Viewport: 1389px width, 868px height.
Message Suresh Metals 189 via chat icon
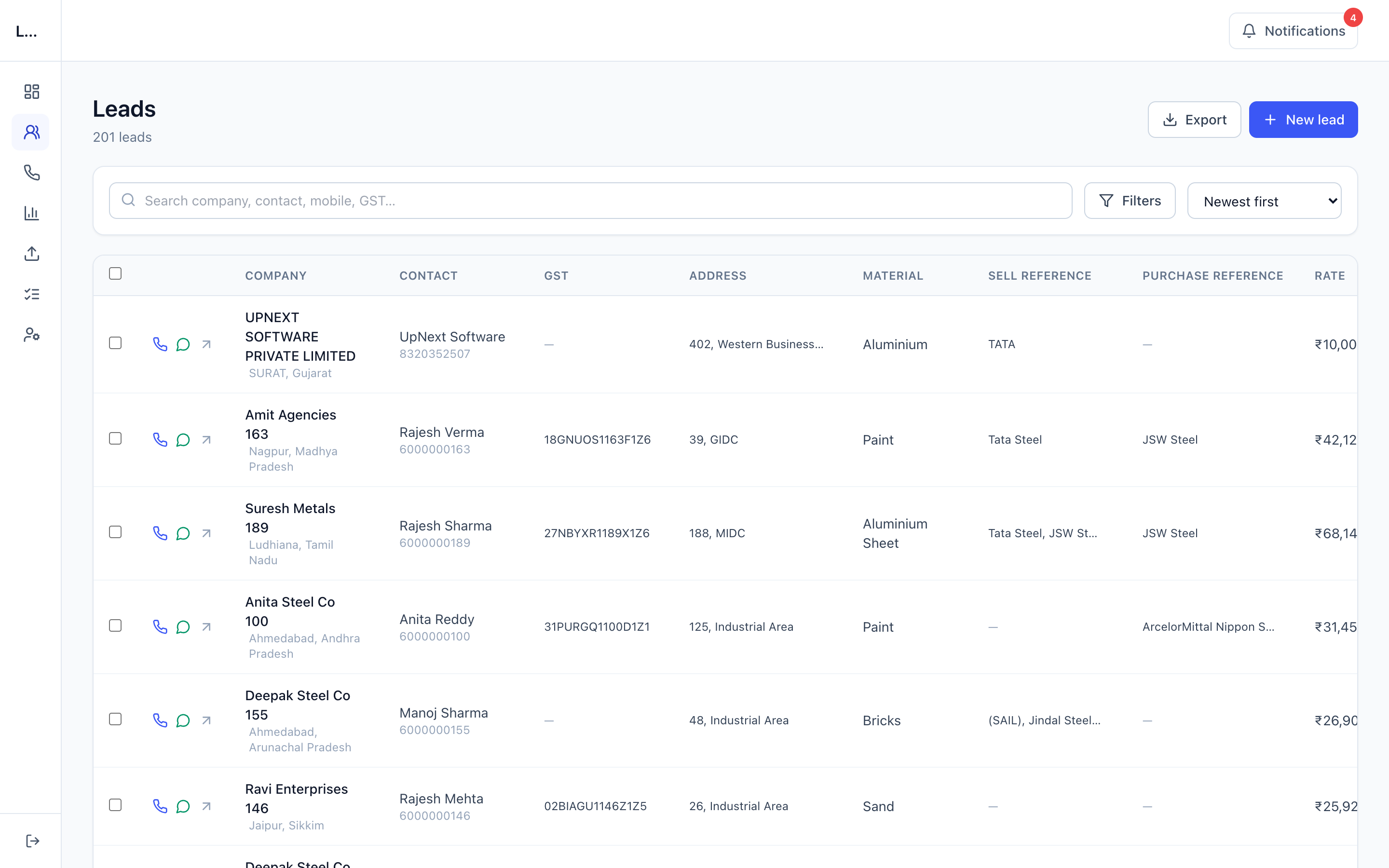tap(183, 533)
